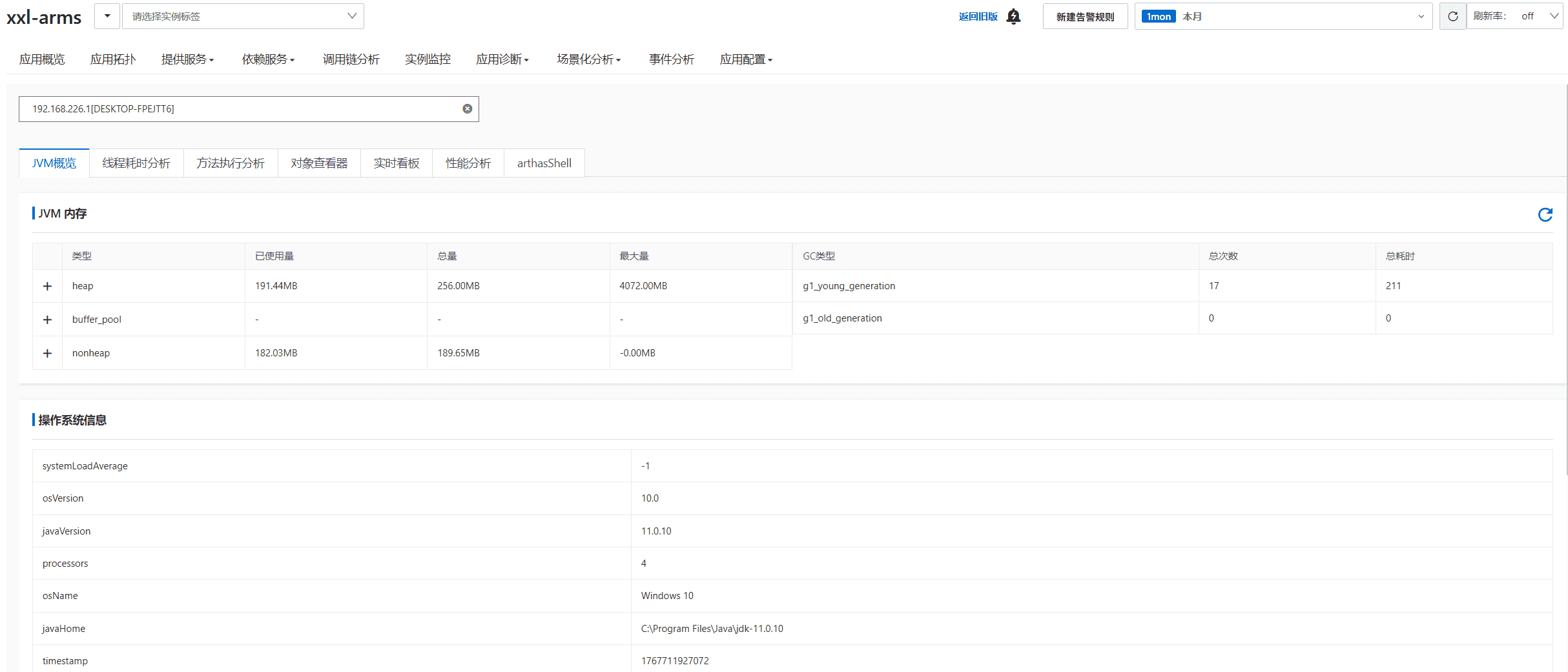
Task: Switch to 性能分析 tab
Action: [x=468, y=163]
